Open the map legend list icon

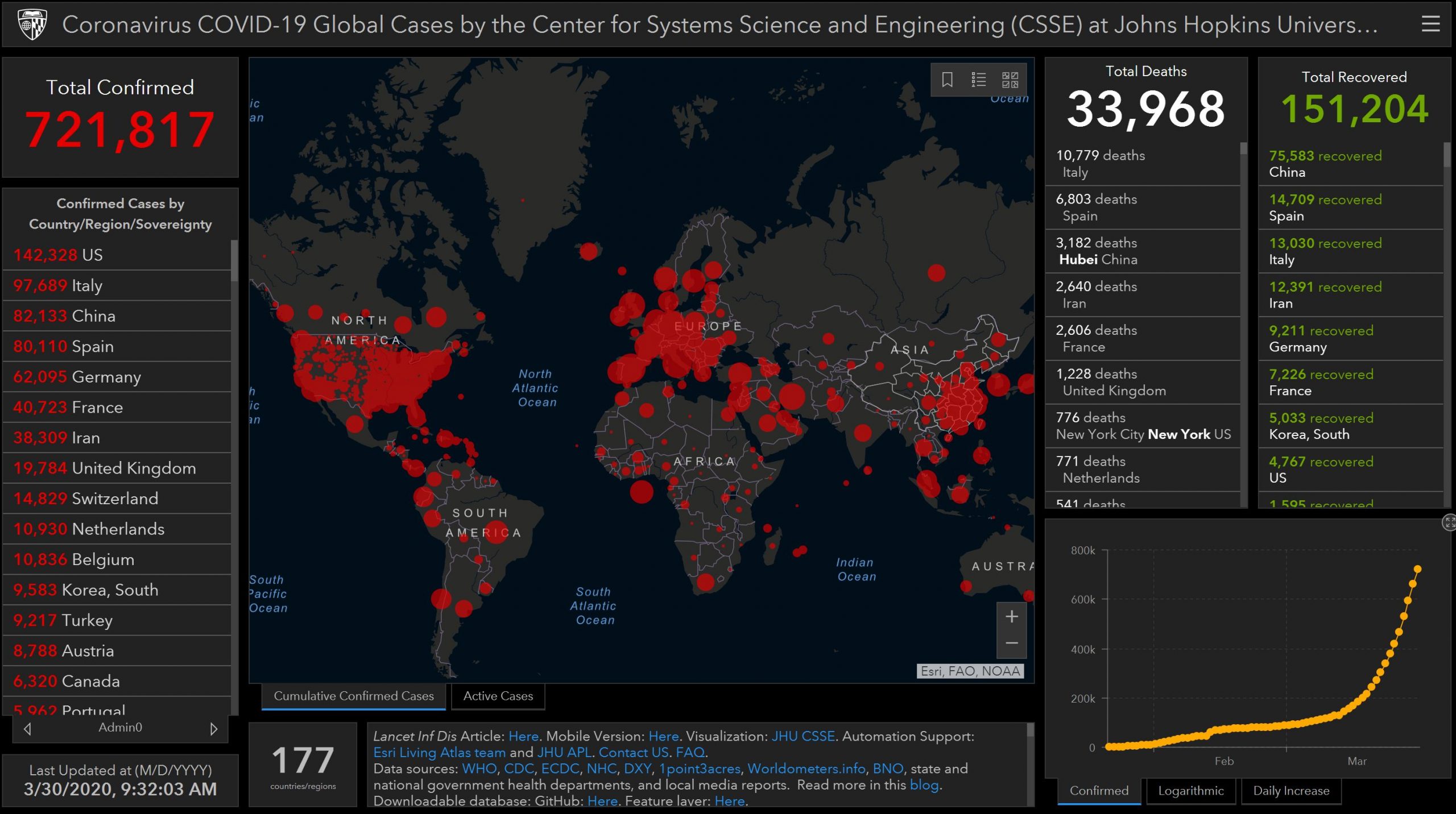(x=978, y=80)
